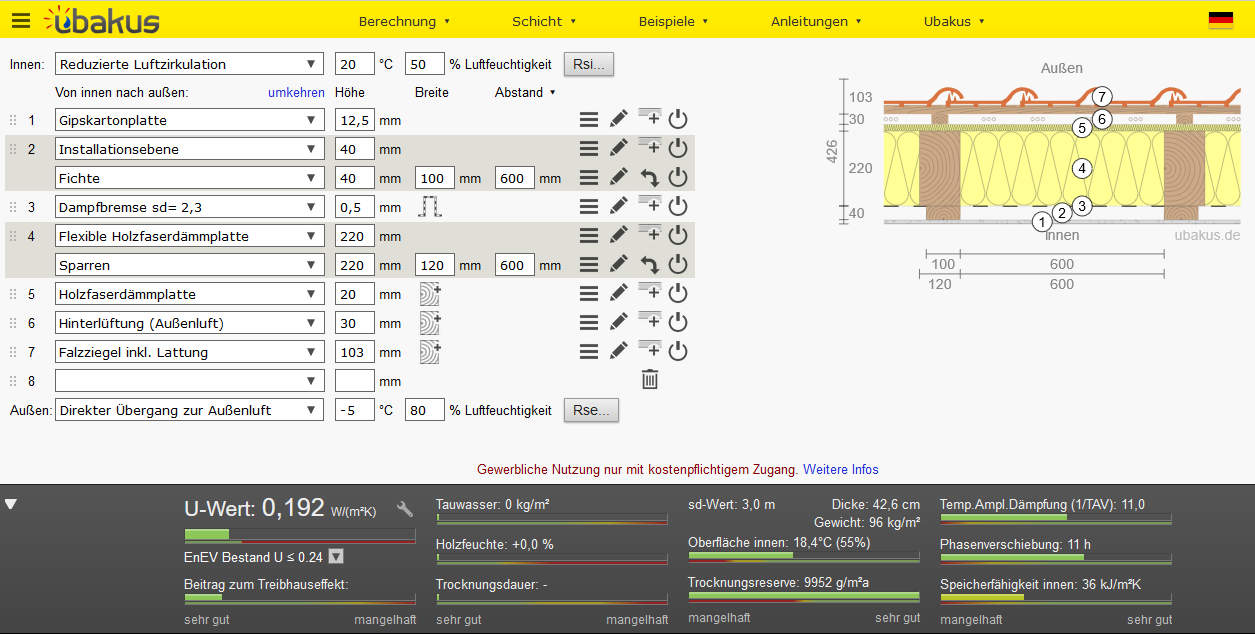Image resolution: width=1255 pixels, height=634 pixels.
Task: Click the wrench icon beside U-Wert
Action: [x=405, y=509]
